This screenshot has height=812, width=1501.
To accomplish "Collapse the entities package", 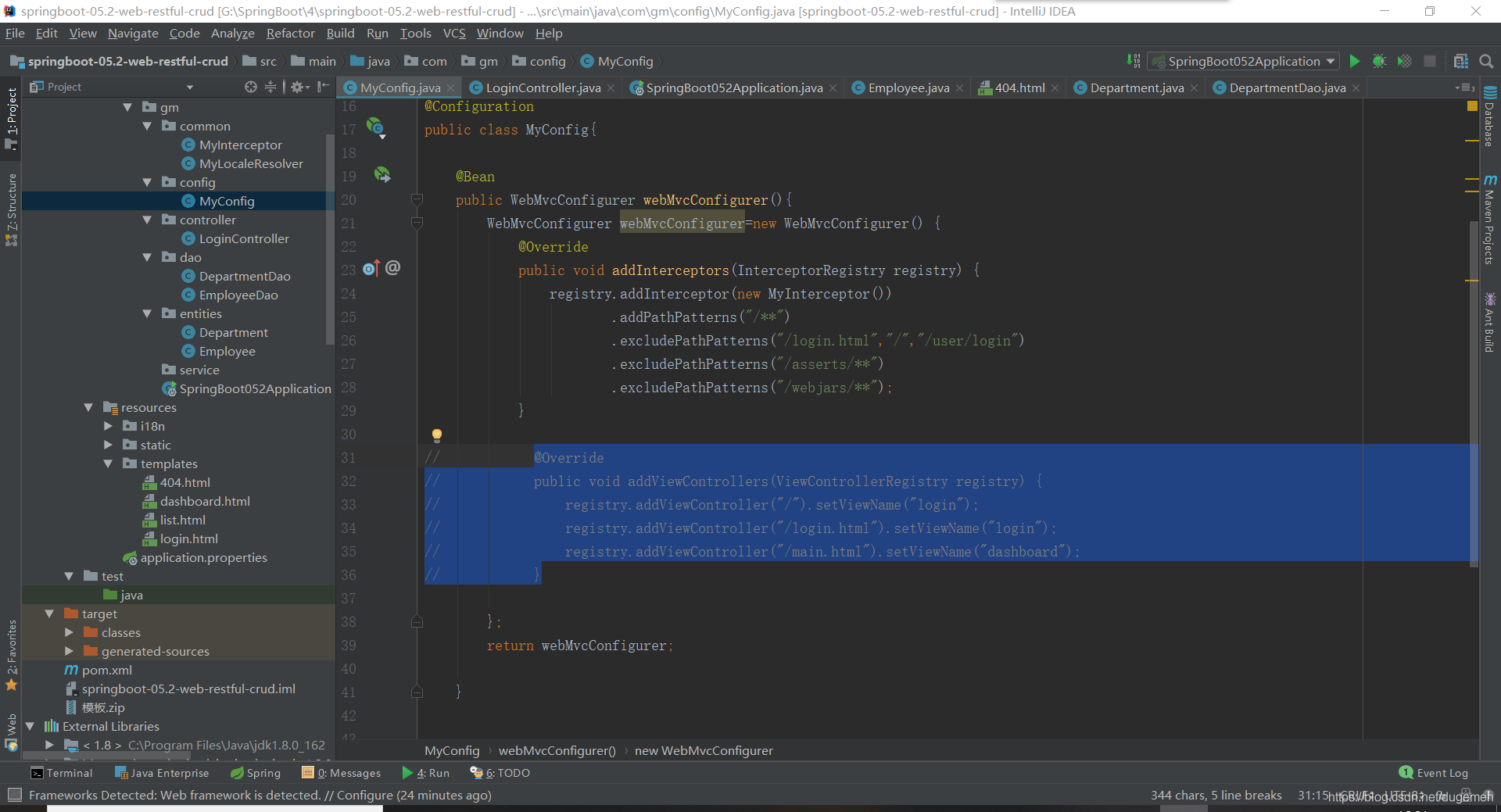I will [x=147, y=313].
